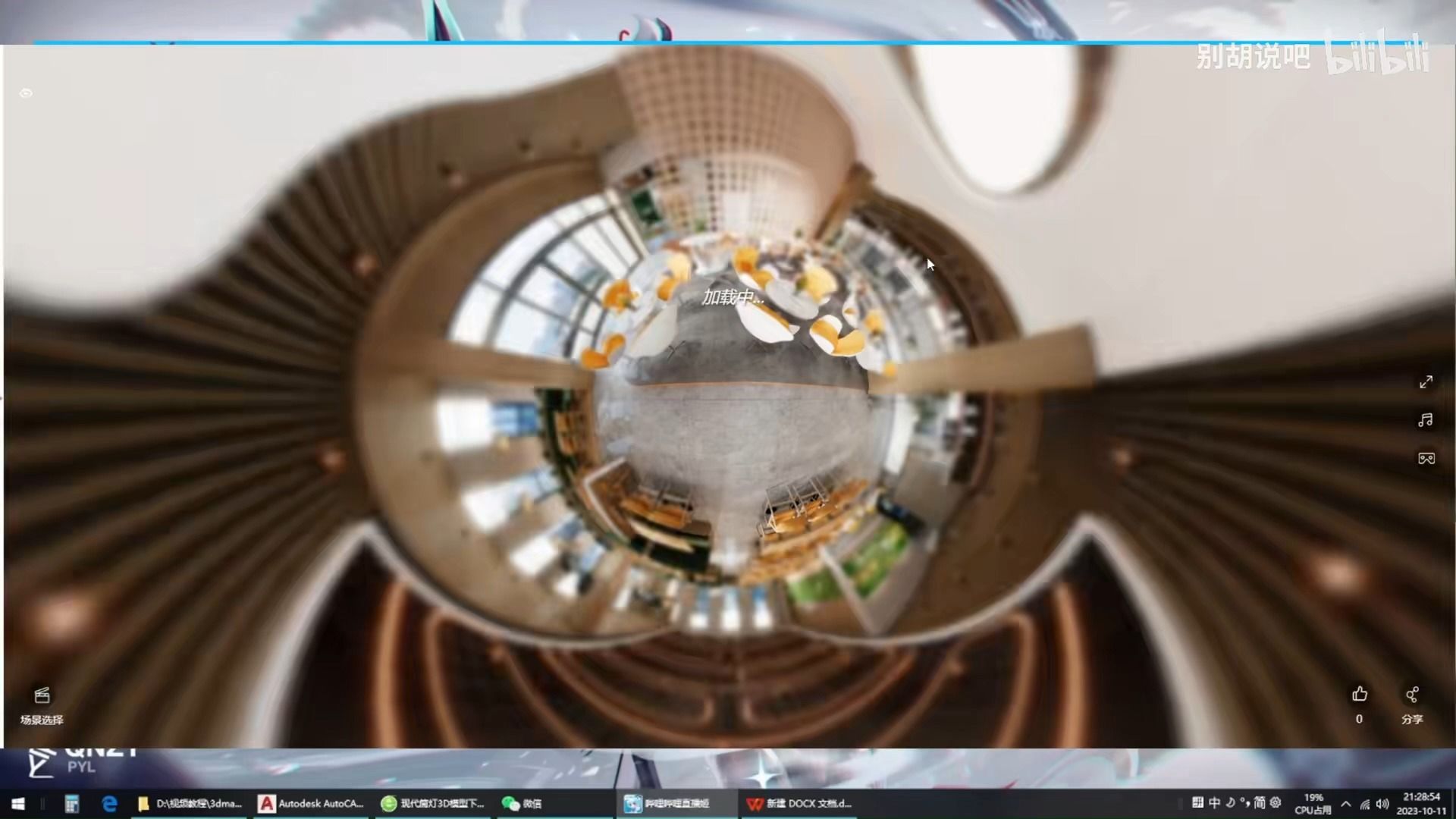1456x819 pixels.
Task: Open the taskbar clock and date
Action: point(1421,804)
